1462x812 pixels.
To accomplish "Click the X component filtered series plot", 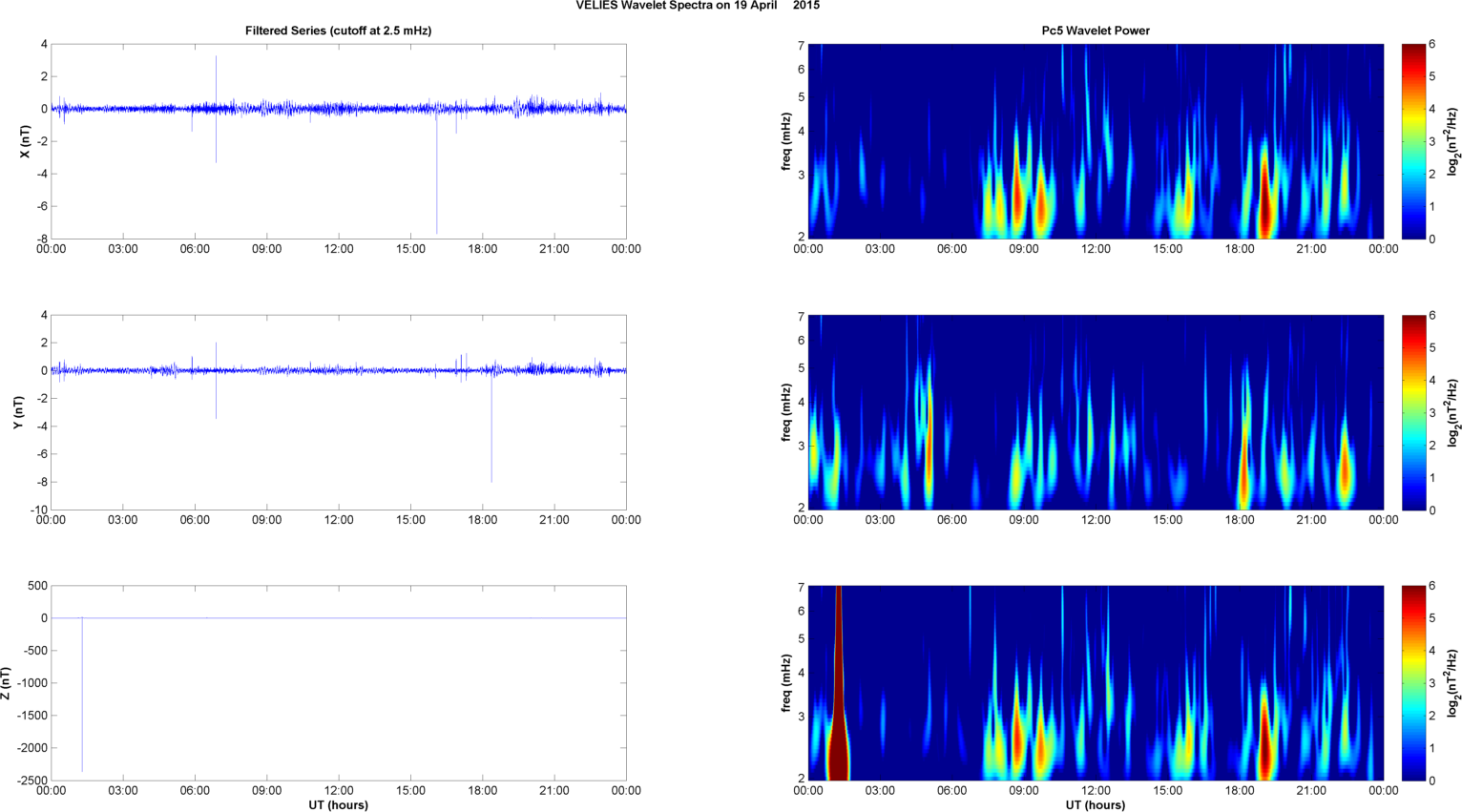I will tap(339, 141).
